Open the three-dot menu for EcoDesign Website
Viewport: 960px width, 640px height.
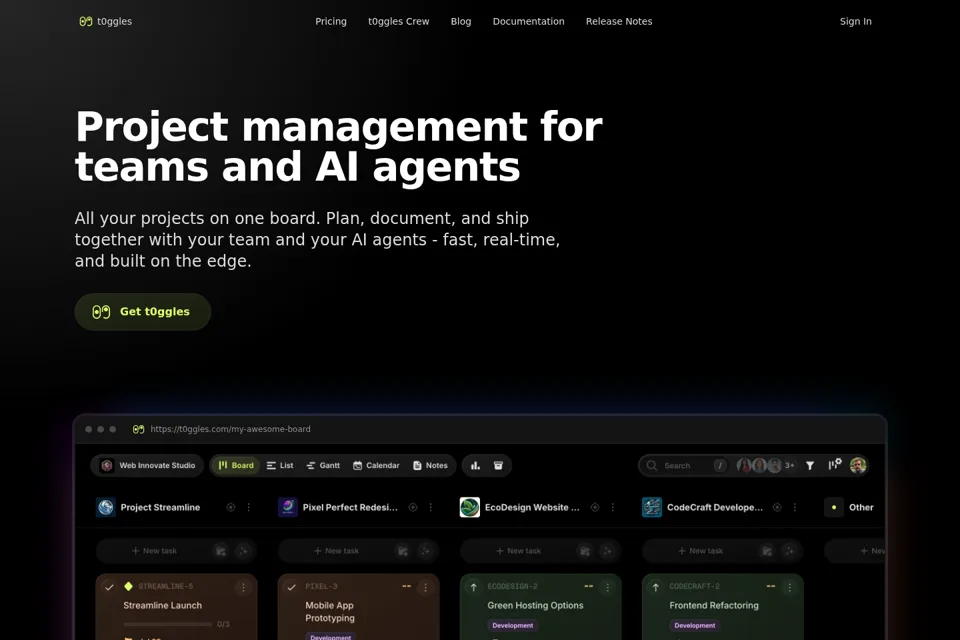coord(612,507)
